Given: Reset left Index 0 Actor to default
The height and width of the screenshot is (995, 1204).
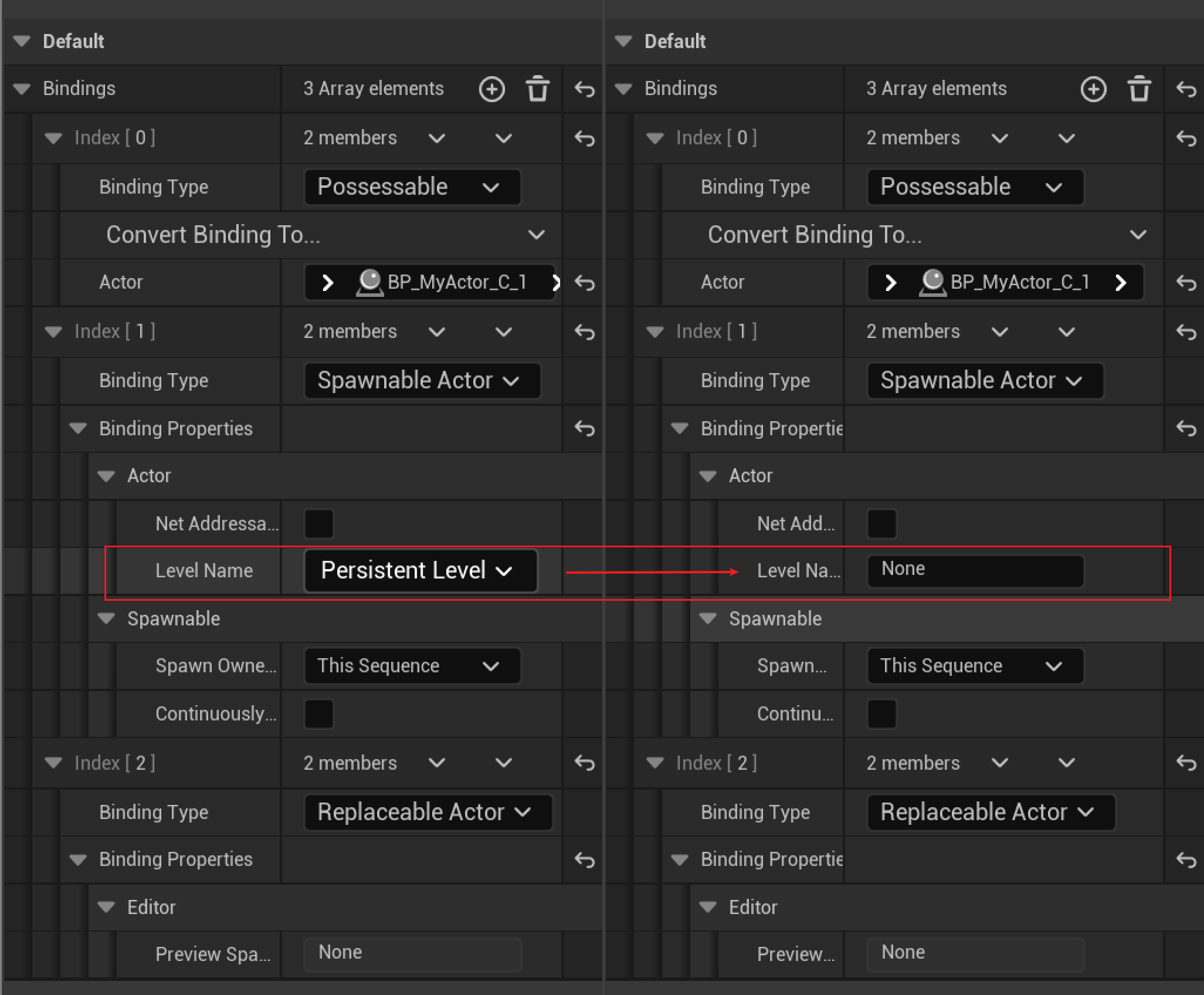Looking at the screenshot, I should (x=584, y=283).
